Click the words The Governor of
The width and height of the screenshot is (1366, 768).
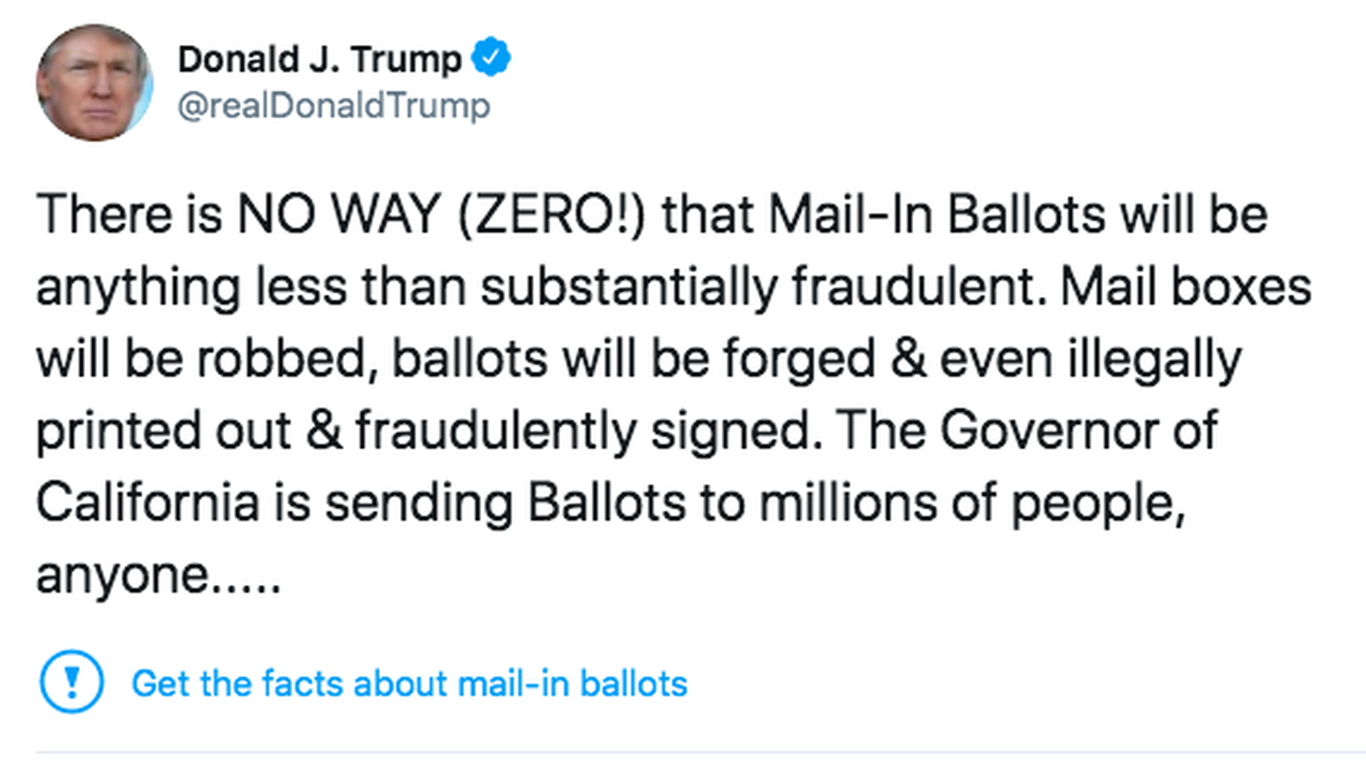pyautogui.click(x=1028, y=431)
